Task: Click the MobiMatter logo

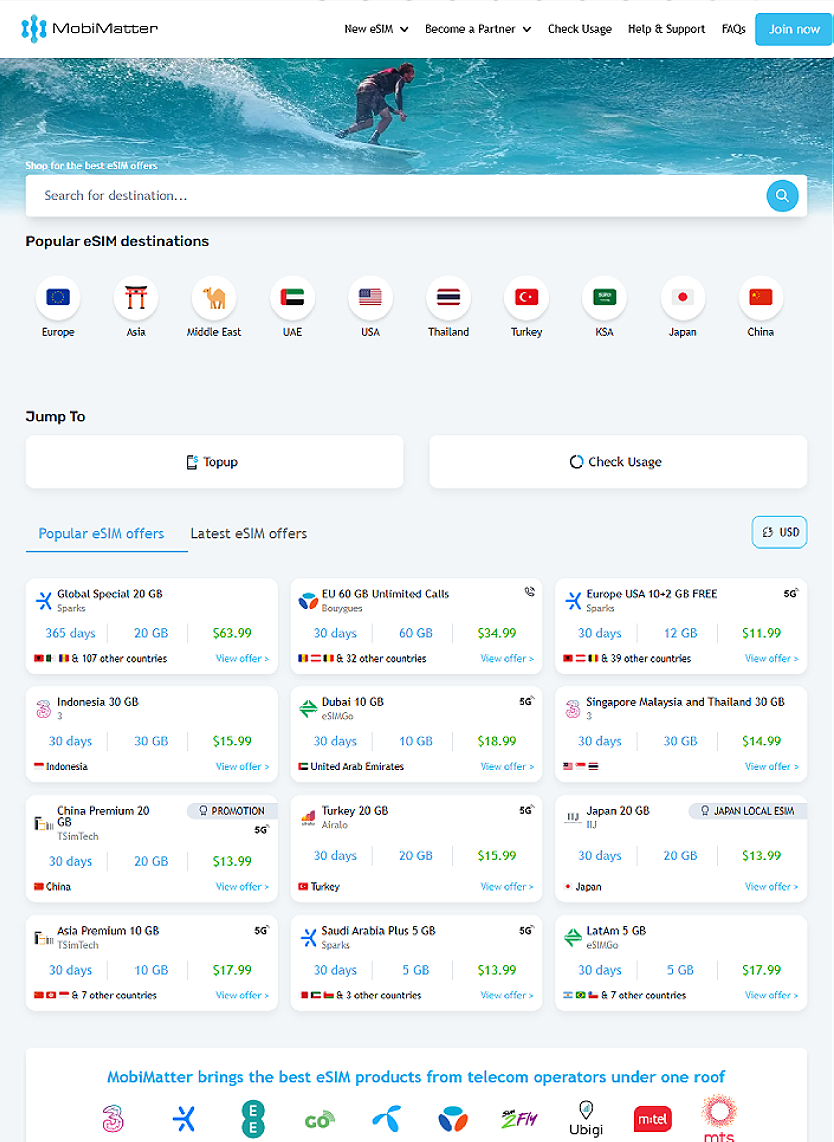Action: pyautogui.click(x=89, y=29)
